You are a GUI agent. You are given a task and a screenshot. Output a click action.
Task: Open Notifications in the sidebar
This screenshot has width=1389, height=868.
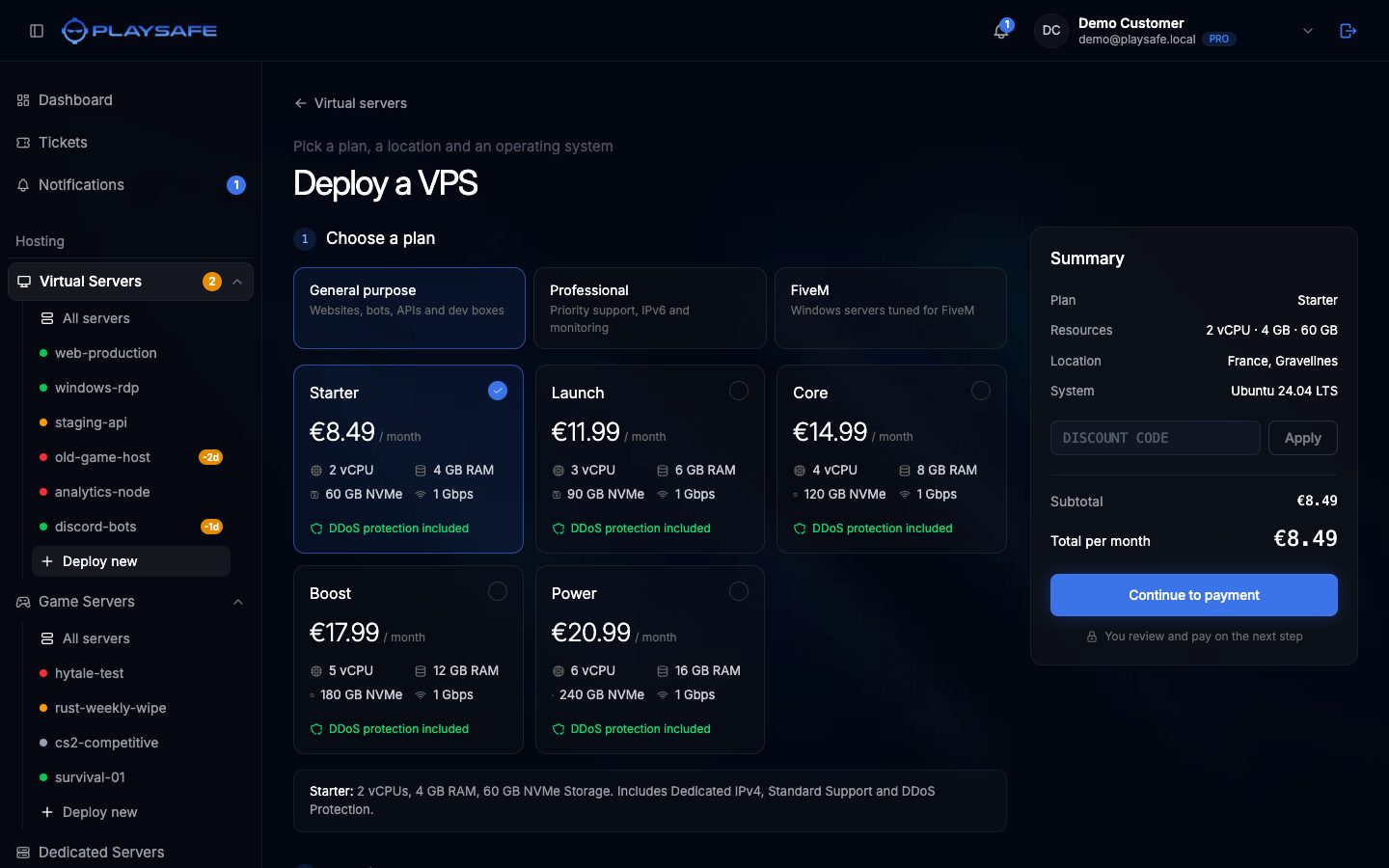pyautogui.click(x=130, y=185)
